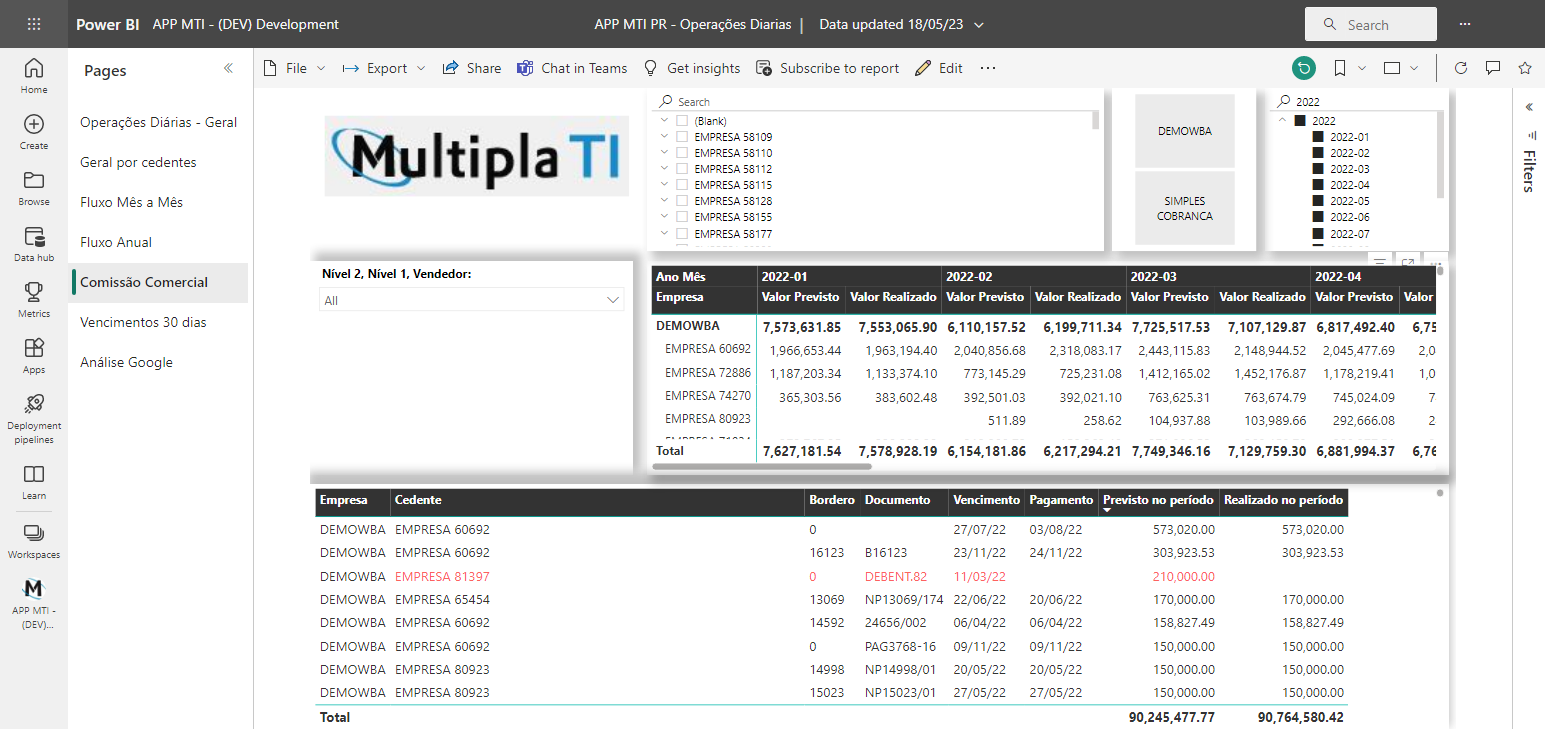Check EMPRESA 58128 checkbox
Viewport: 1545px width, 729px height.
[682, 200]
